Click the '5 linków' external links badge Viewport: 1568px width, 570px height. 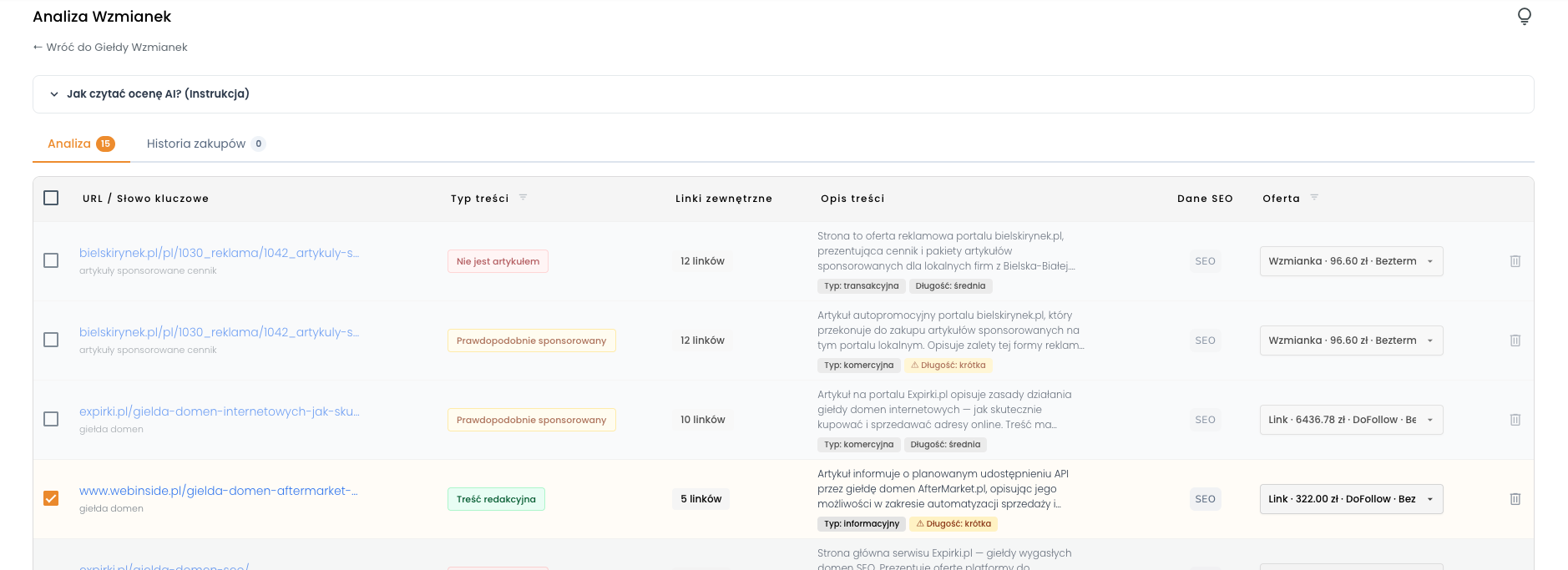coord(701,499)
